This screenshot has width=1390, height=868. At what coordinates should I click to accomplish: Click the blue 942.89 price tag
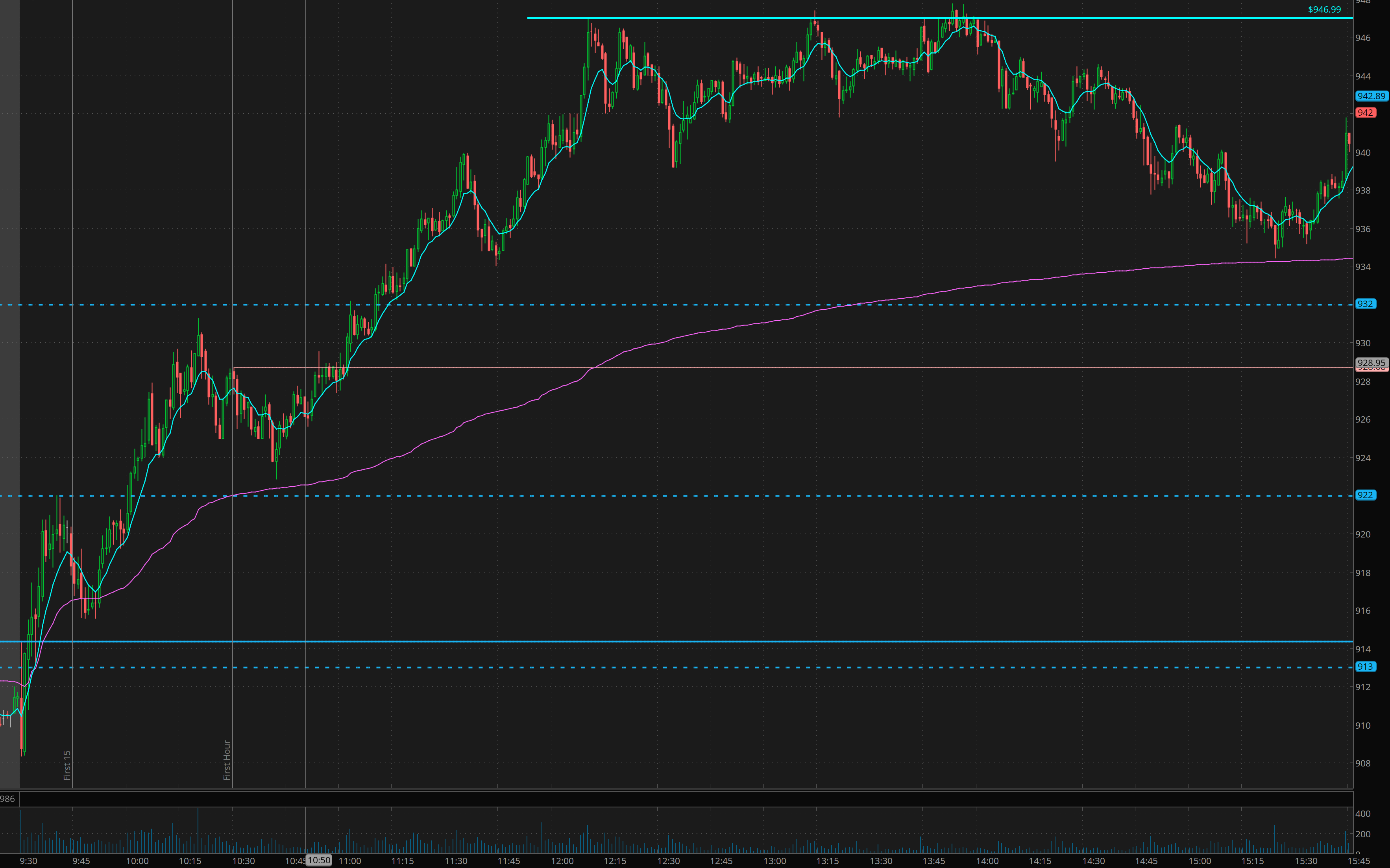pos(1371,96)
